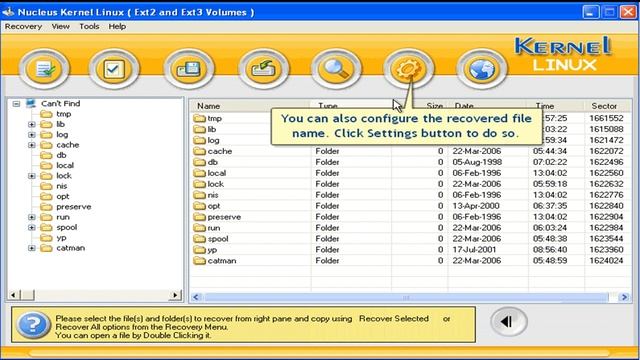Screen dimensions: 640x360
Task: Expand the spool folder in tree
Action: 32,227
